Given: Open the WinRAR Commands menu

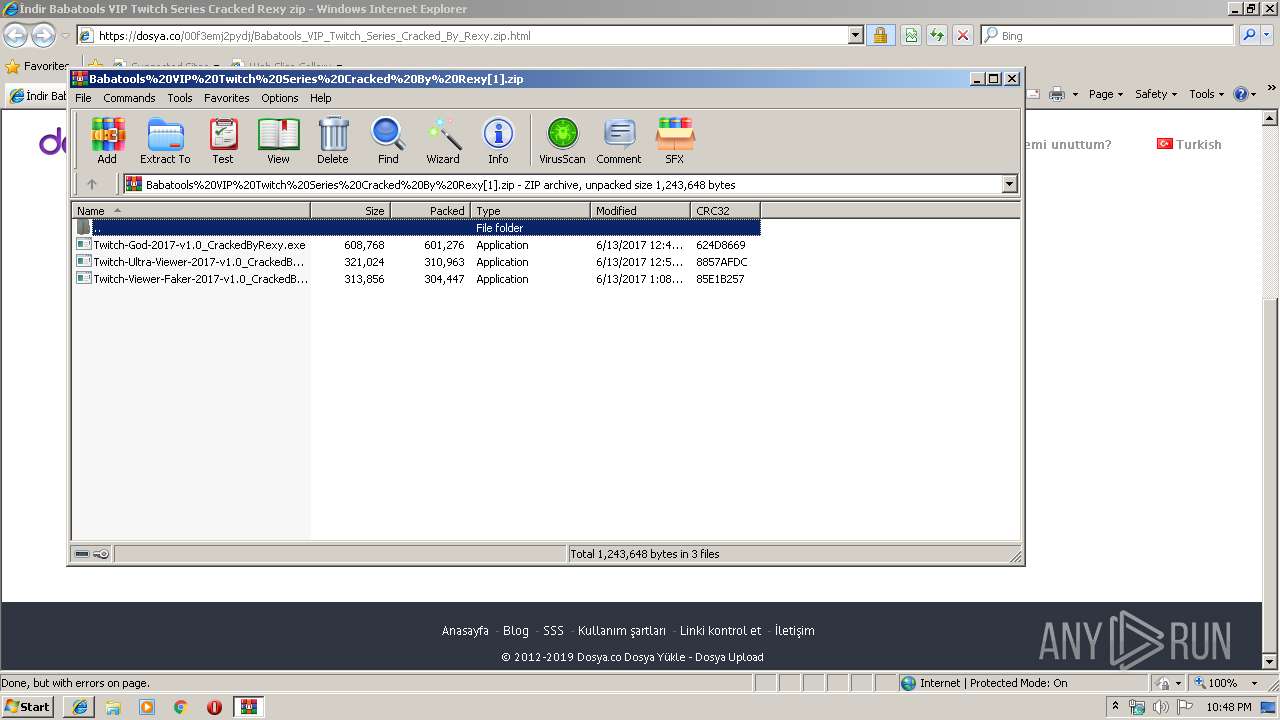Looking at the screenshot, I should coord(129,98).
